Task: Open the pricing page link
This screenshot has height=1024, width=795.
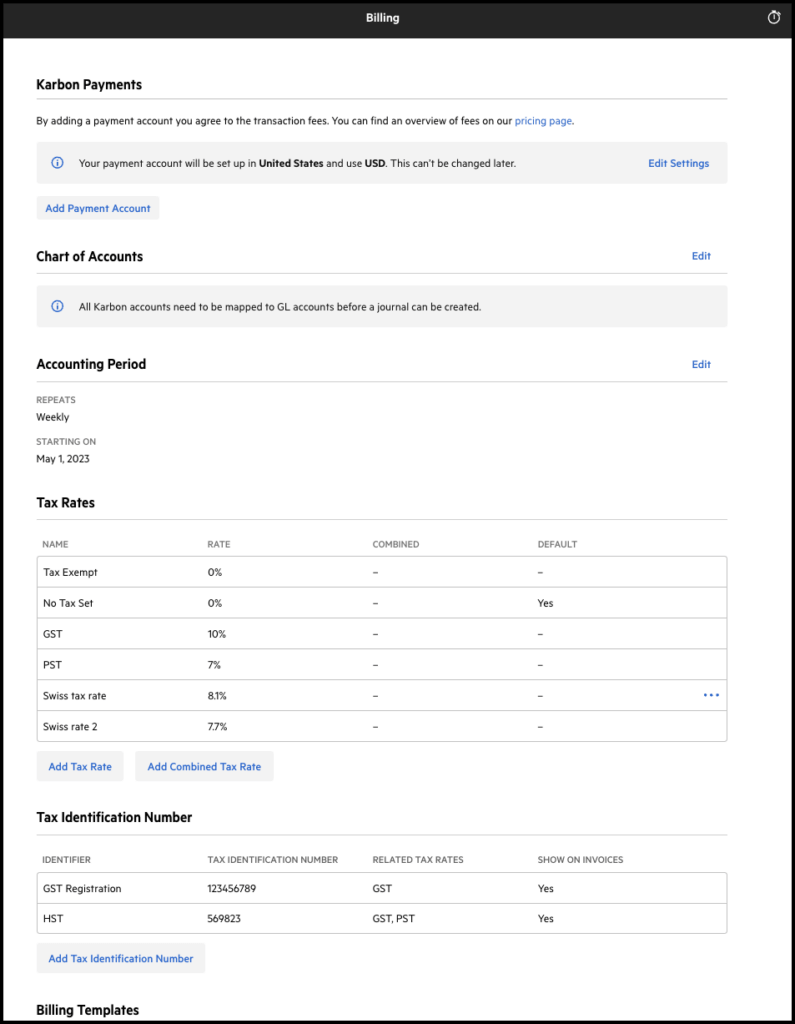Action: [x=543, y=121]
